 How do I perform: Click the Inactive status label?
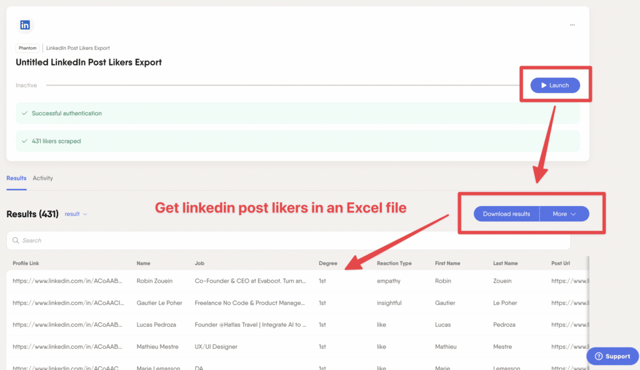pyautogui.click(x=26, y=85)
